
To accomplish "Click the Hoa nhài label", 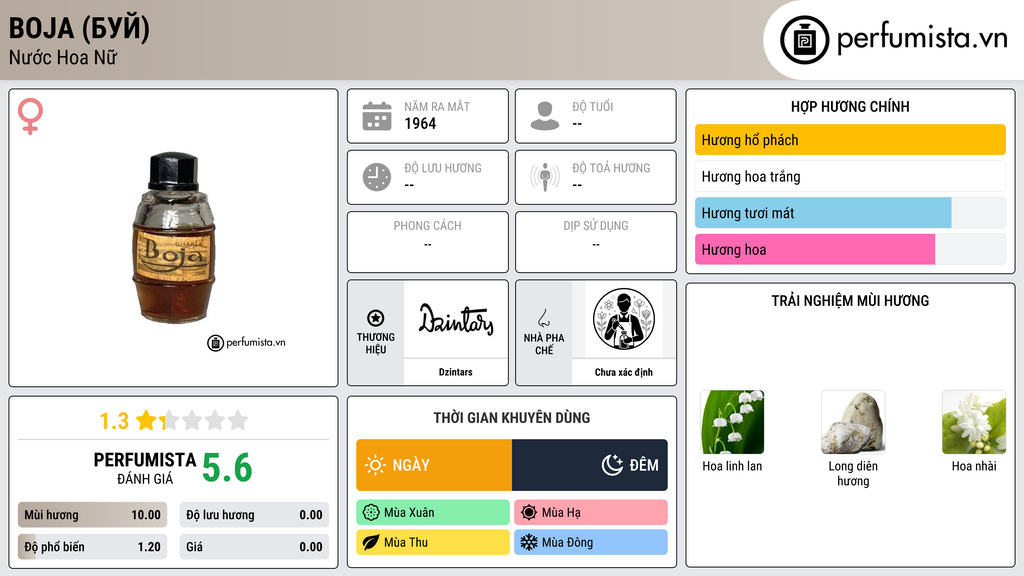I will [974, 466].
